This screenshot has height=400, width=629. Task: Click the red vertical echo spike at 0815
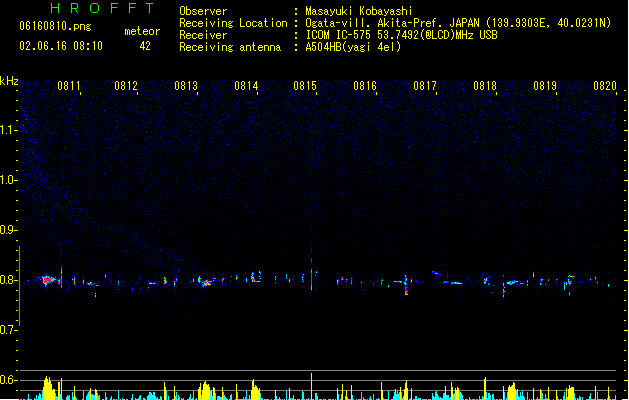coord(311,278)
